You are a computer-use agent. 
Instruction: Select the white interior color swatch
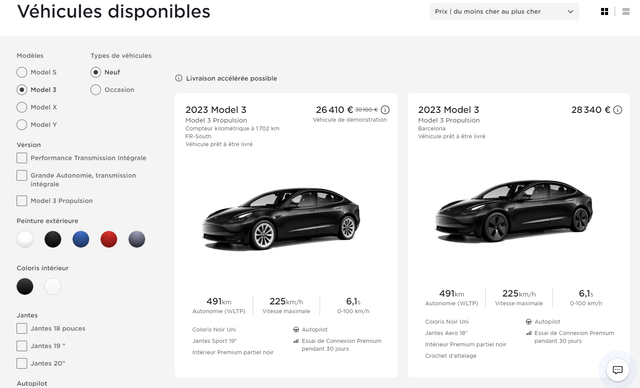[53, 286]
